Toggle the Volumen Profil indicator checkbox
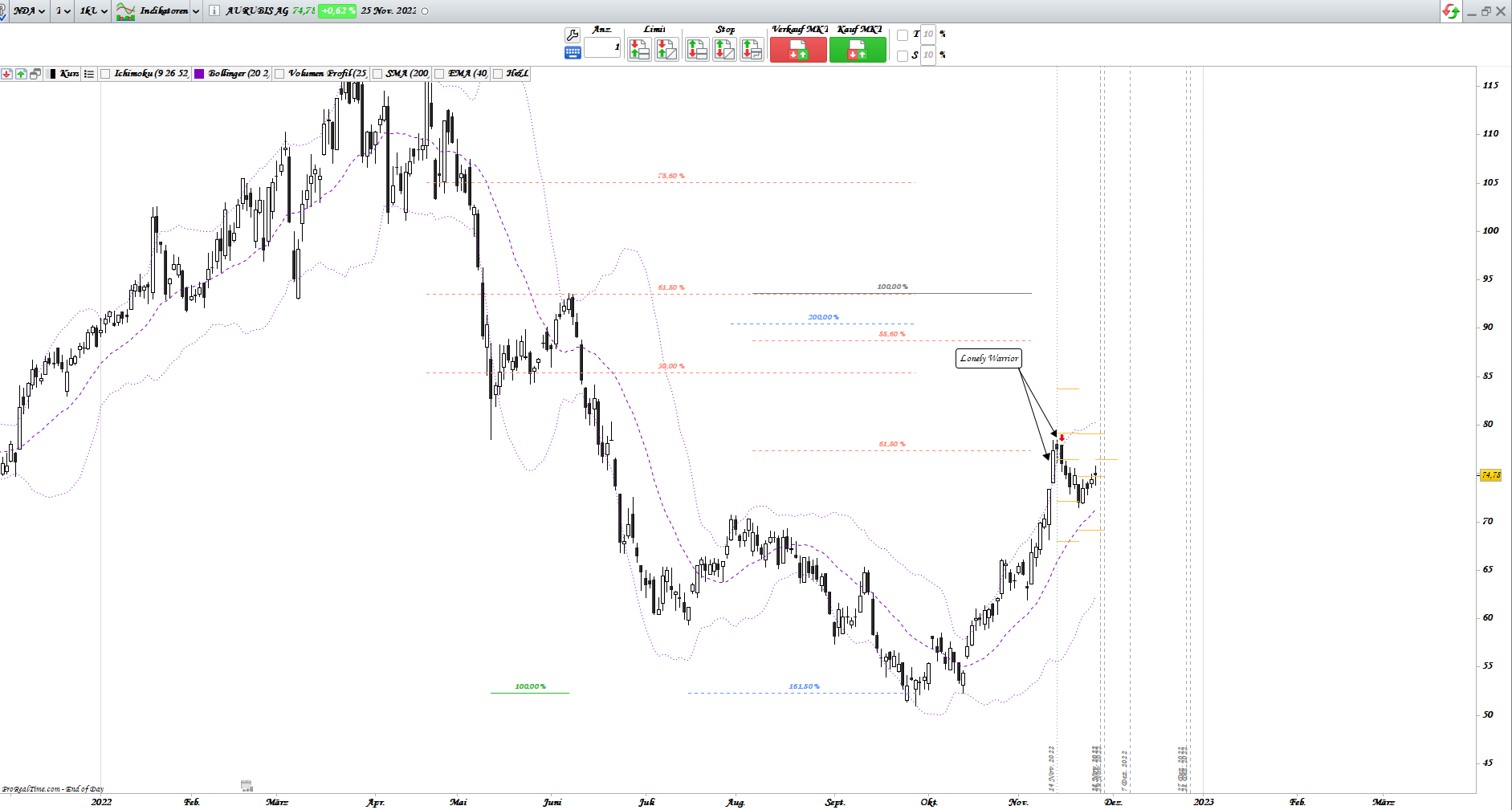 pyautogui.click(x=279, y=74)
